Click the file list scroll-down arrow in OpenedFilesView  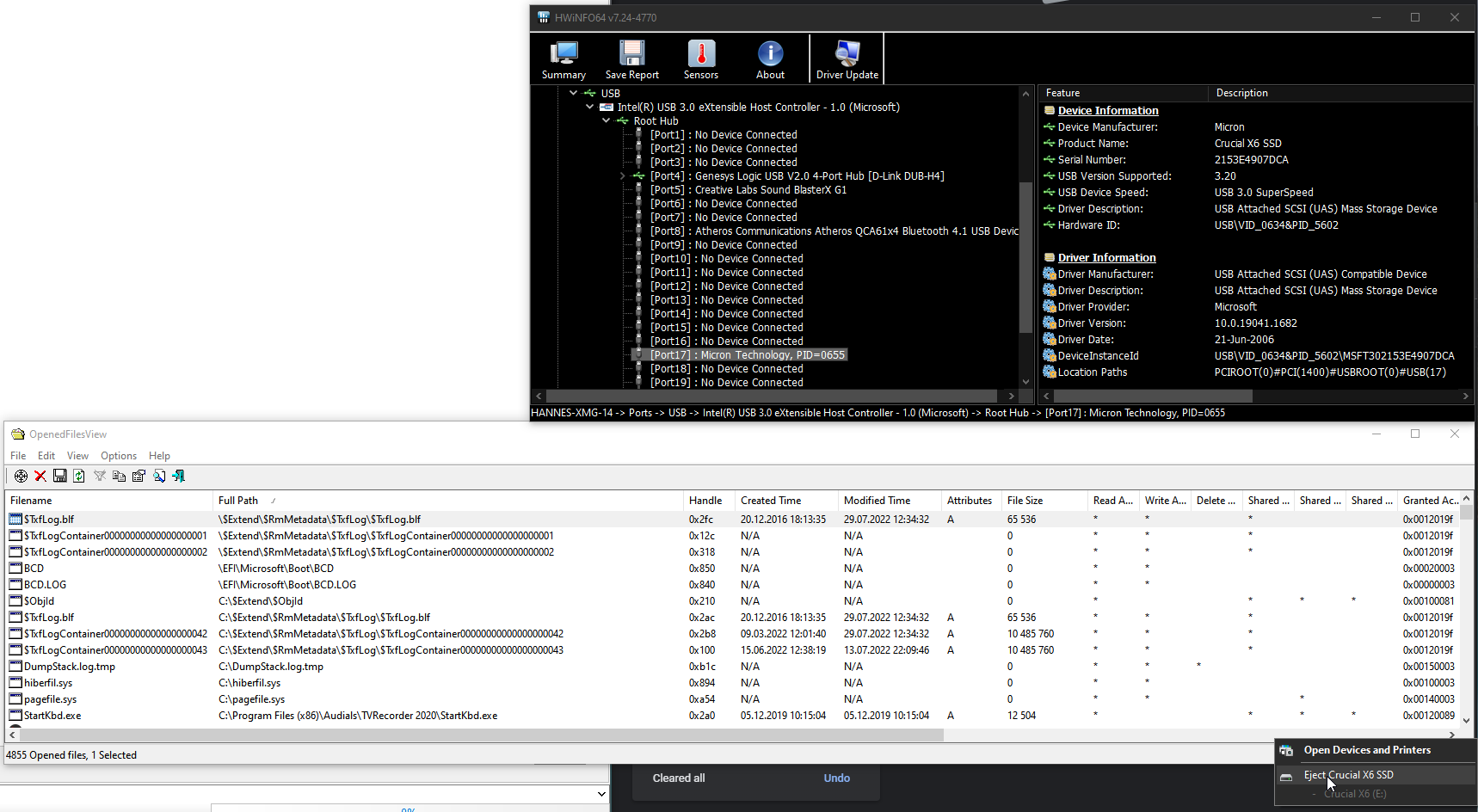(x=1467, y=721)
